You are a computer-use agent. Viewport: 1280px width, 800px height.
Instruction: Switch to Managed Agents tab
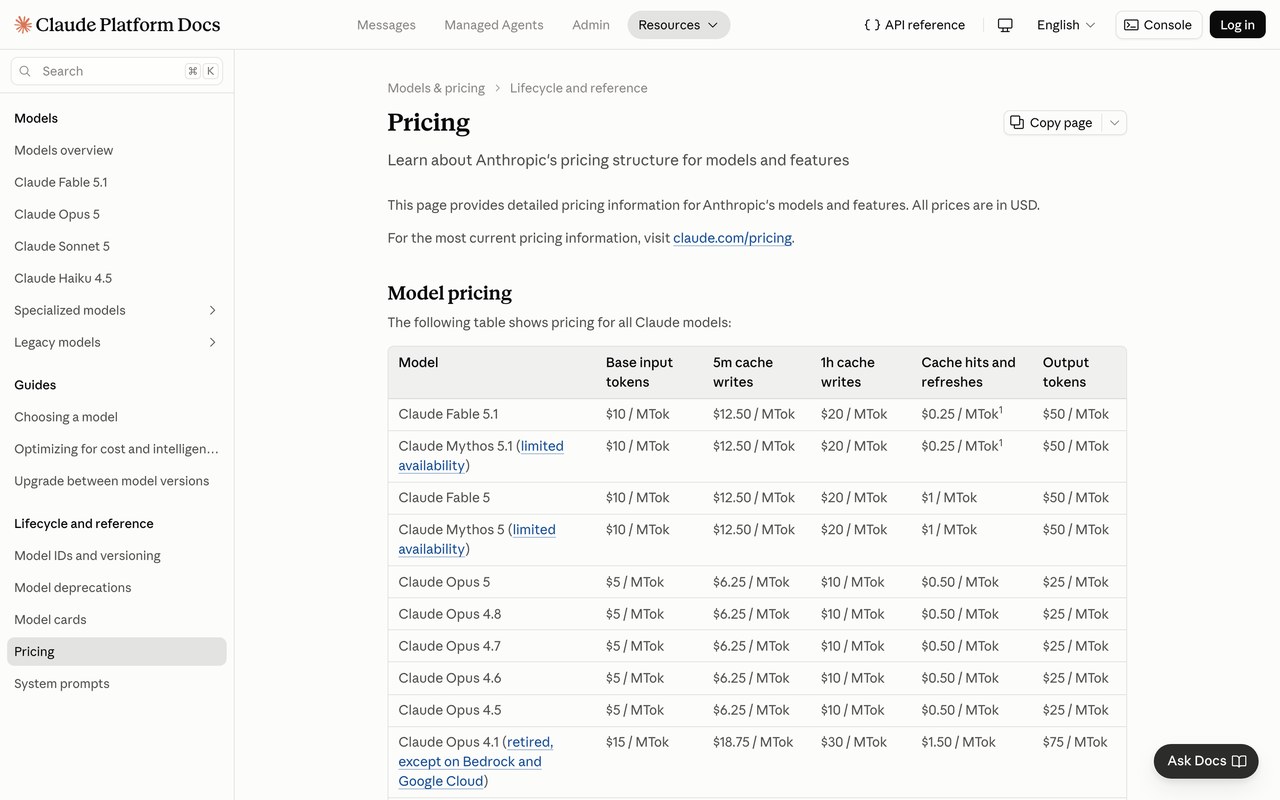[494, 25]
